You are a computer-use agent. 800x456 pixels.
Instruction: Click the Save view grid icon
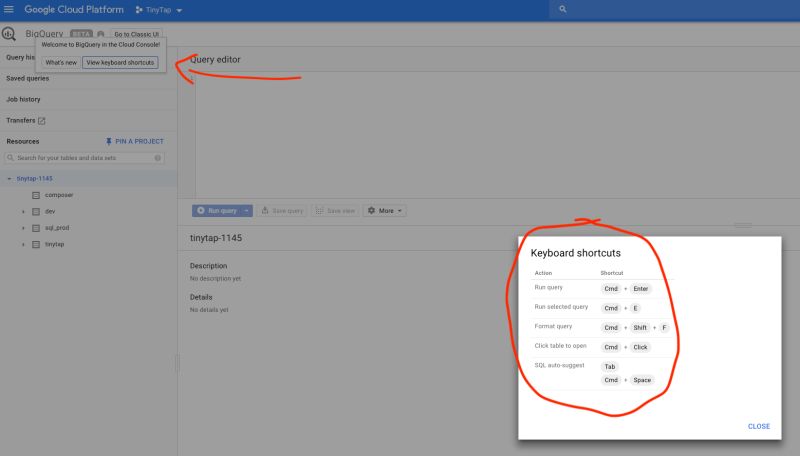319,210
